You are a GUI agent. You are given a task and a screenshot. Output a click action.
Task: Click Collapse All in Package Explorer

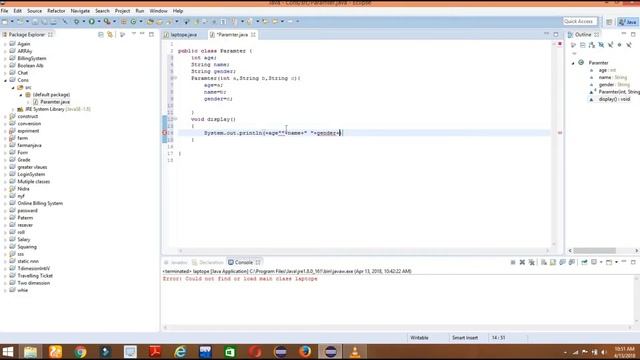101,35
